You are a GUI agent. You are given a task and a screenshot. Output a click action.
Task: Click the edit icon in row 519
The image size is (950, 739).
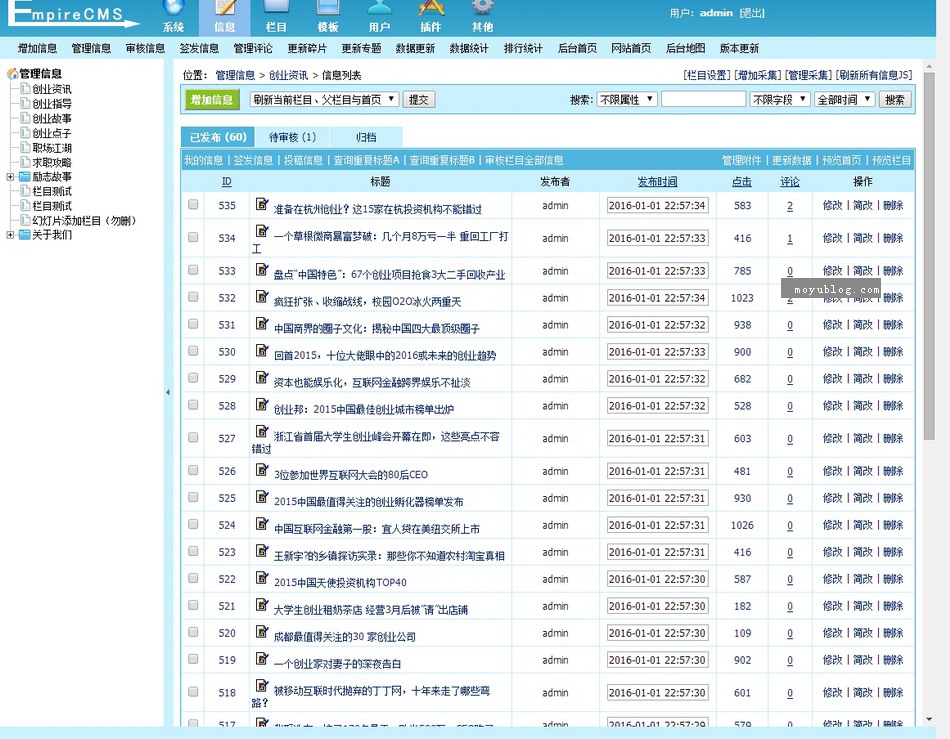(x=262, y=658)
